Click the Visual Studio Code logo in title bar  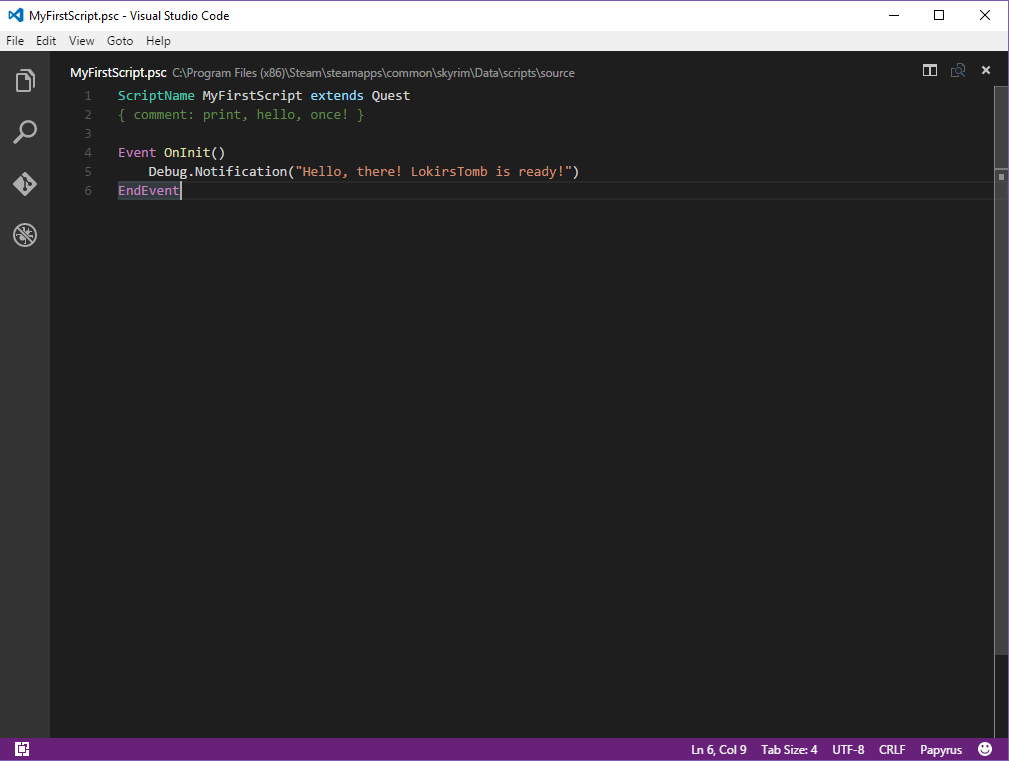pyautogui.click(x=15, y=15)
